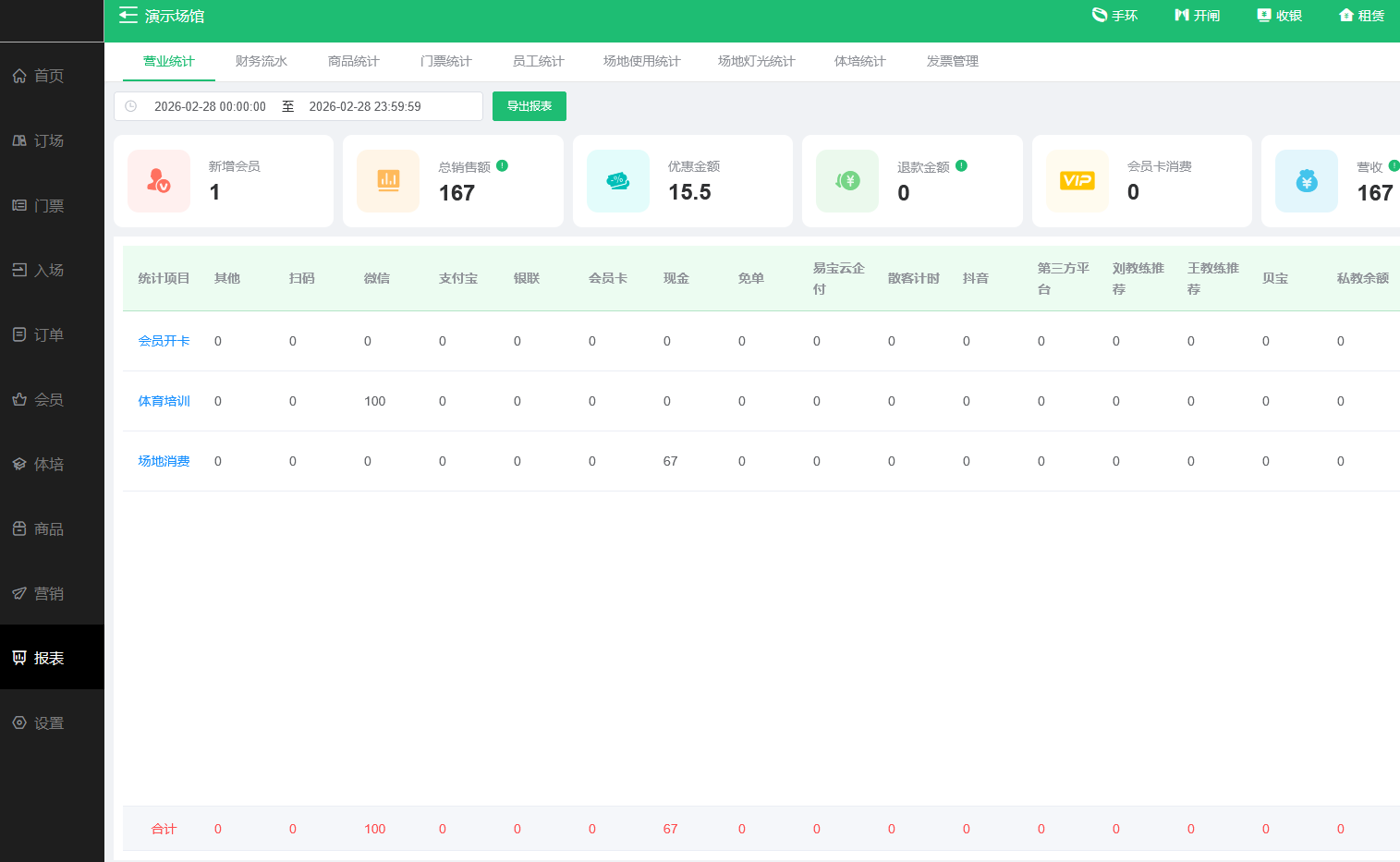Click the VIP 会员卡消费 card icon
The height and width of the screenshot is (862, 1400).
[x=1077, y=181]
